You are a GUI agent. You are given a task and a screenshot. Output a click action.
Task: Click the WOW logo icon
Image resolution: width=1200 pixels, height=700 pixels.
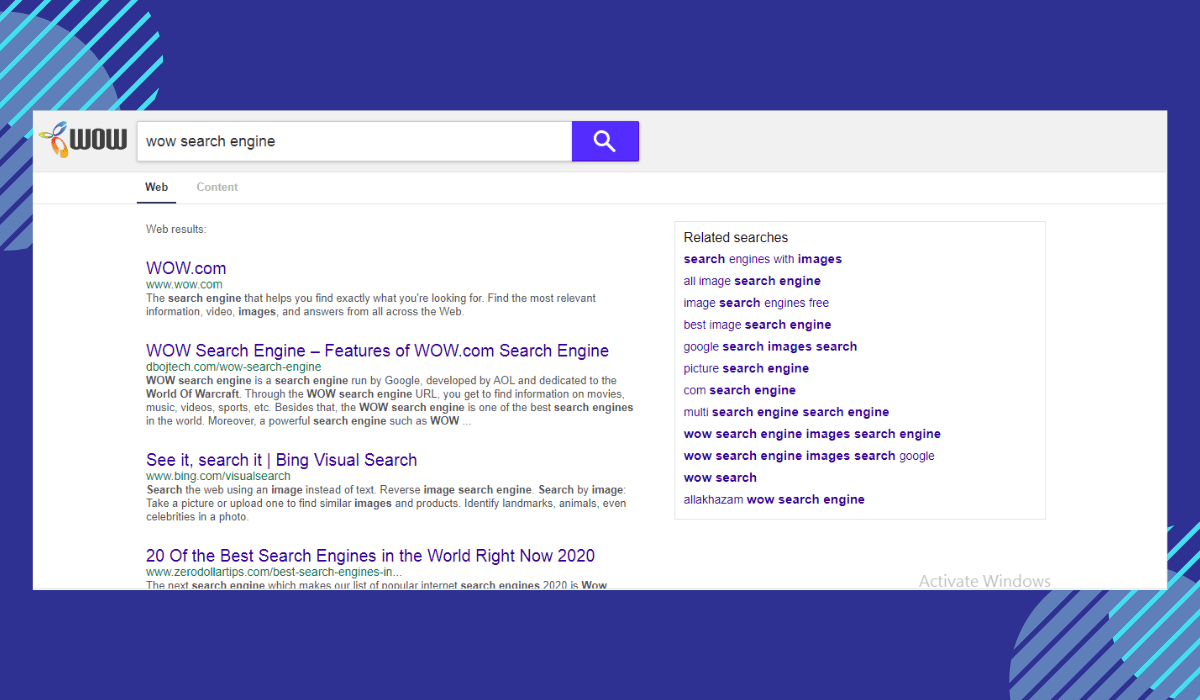[83, 139]
